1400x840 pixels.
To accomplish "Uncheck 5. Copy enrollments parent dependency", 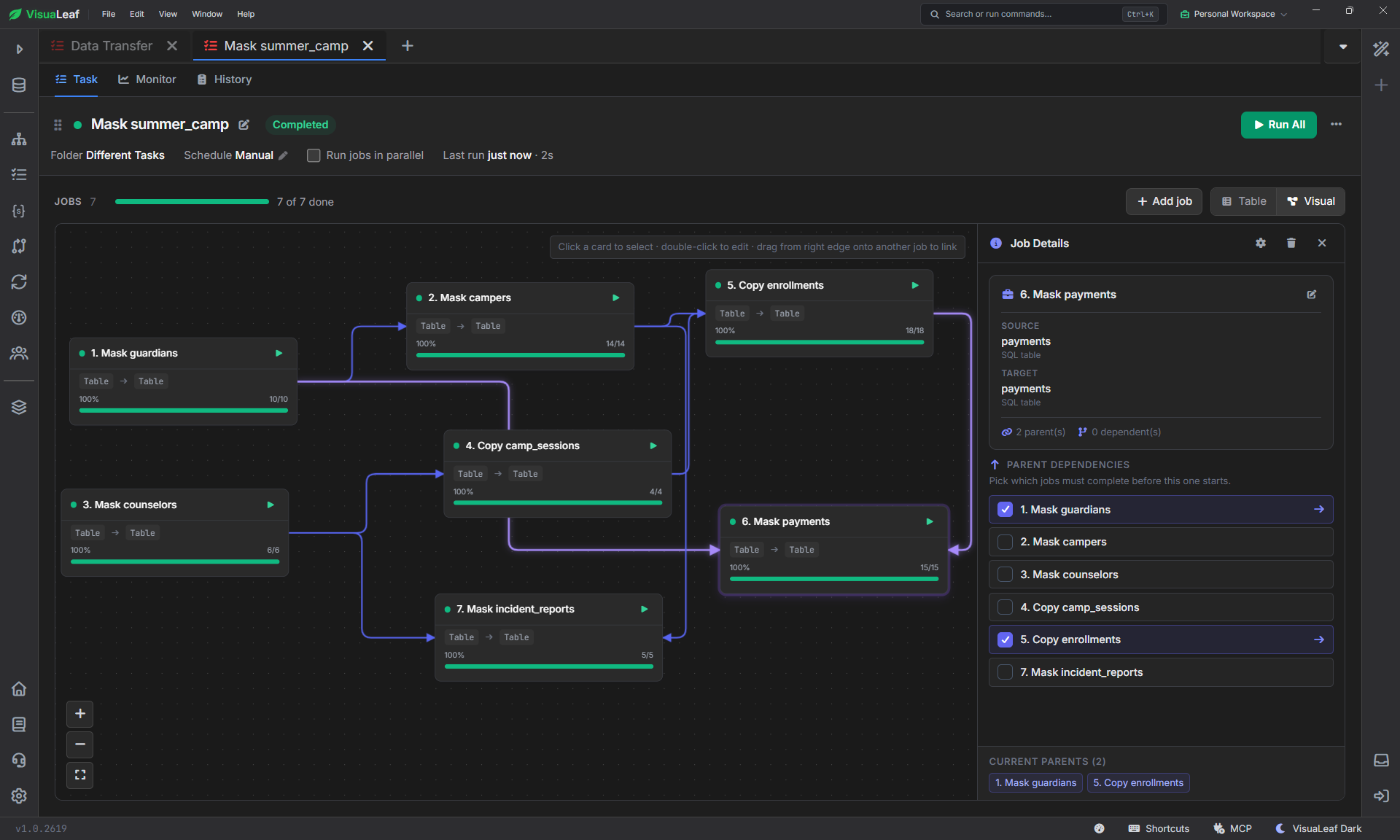I will pyautogui.click(x=1005, y=639).
